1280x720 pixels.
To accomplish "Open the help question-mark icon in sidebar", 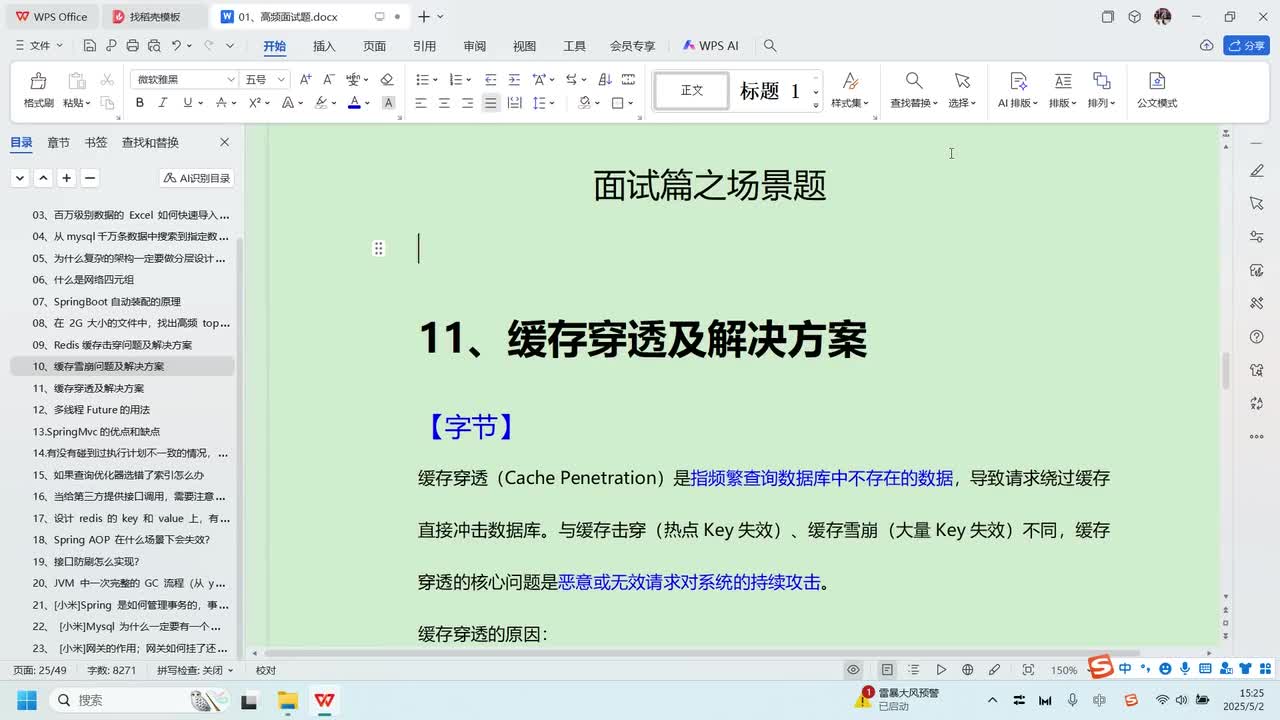I will click(x=1257, y=337).
